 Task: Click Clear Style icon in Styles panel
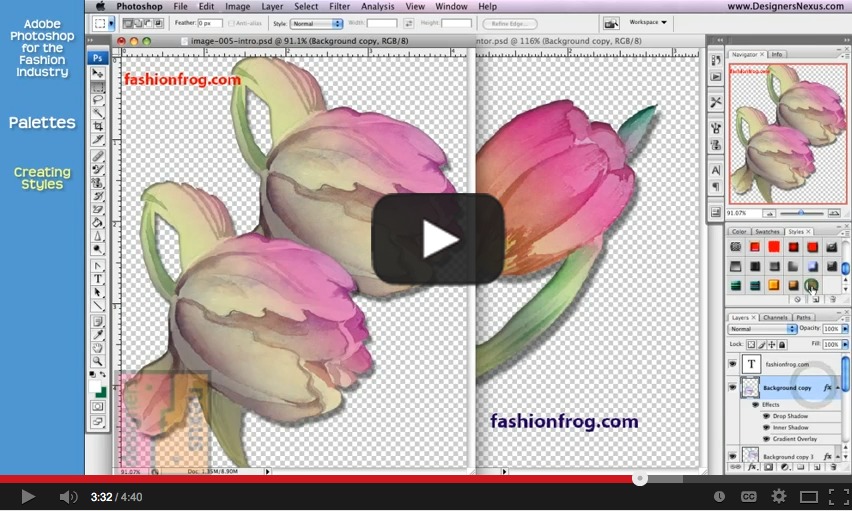[x=798, y=300]
